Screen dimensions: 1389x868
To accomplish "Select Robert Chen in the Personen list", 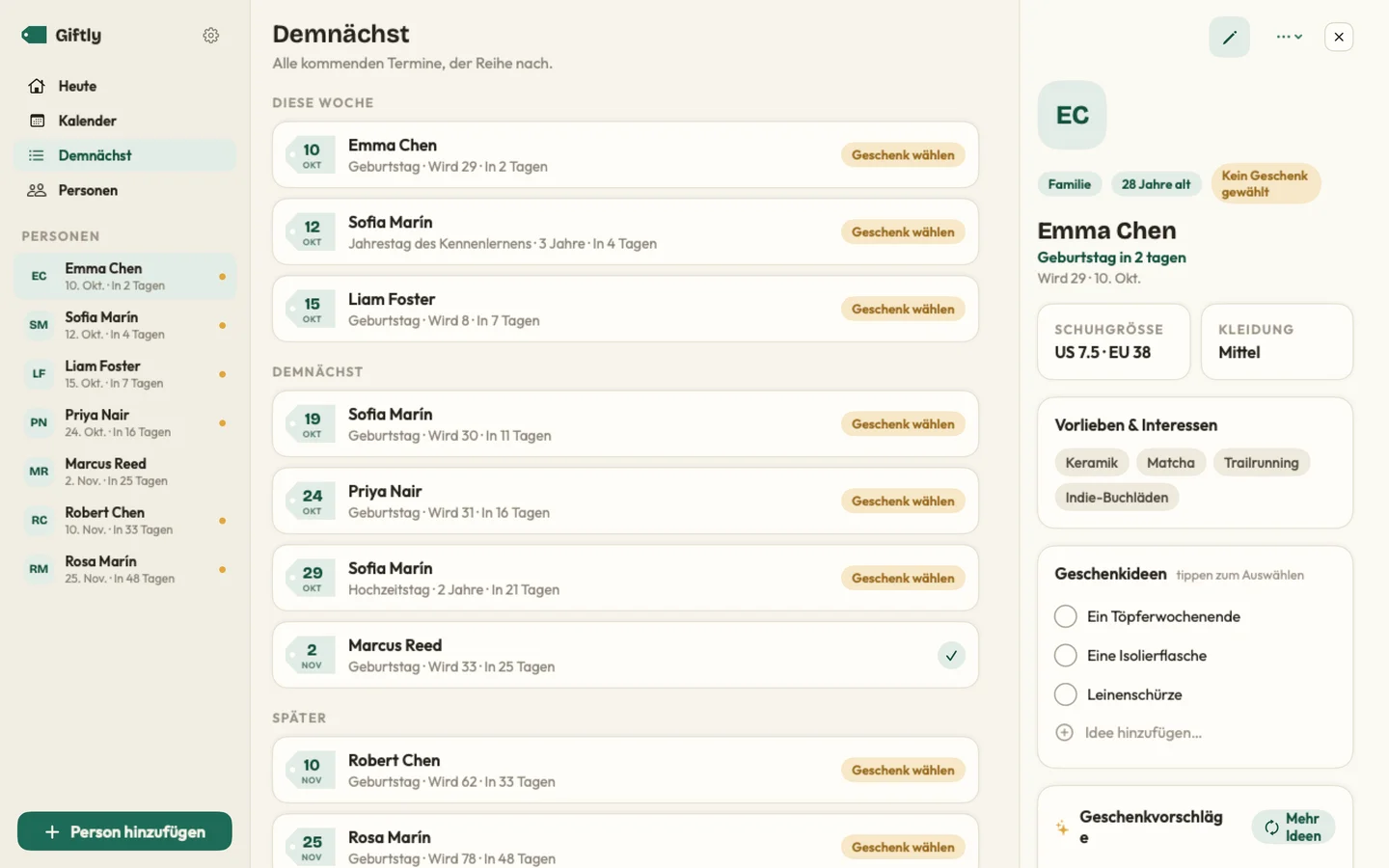I will point(124,521).
